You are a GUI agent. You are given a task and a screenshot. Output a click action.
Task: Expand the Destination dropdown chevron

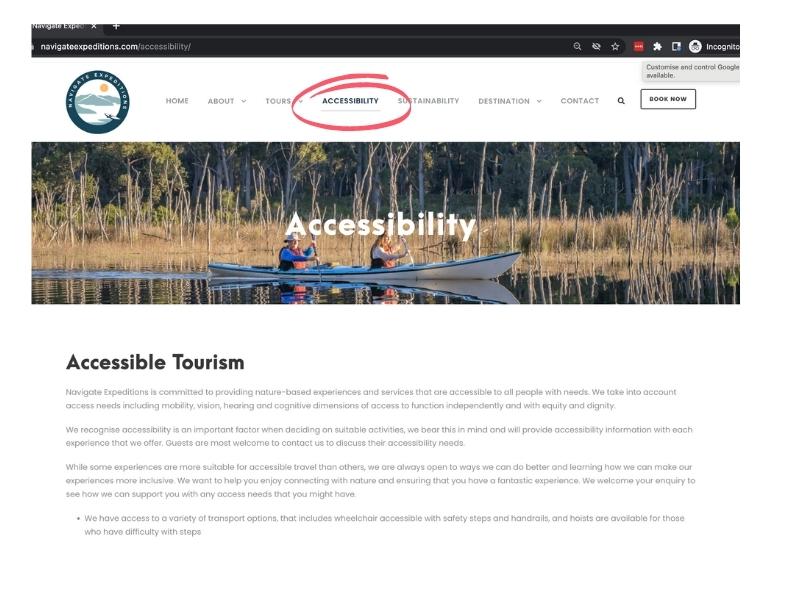coord(539,101)
